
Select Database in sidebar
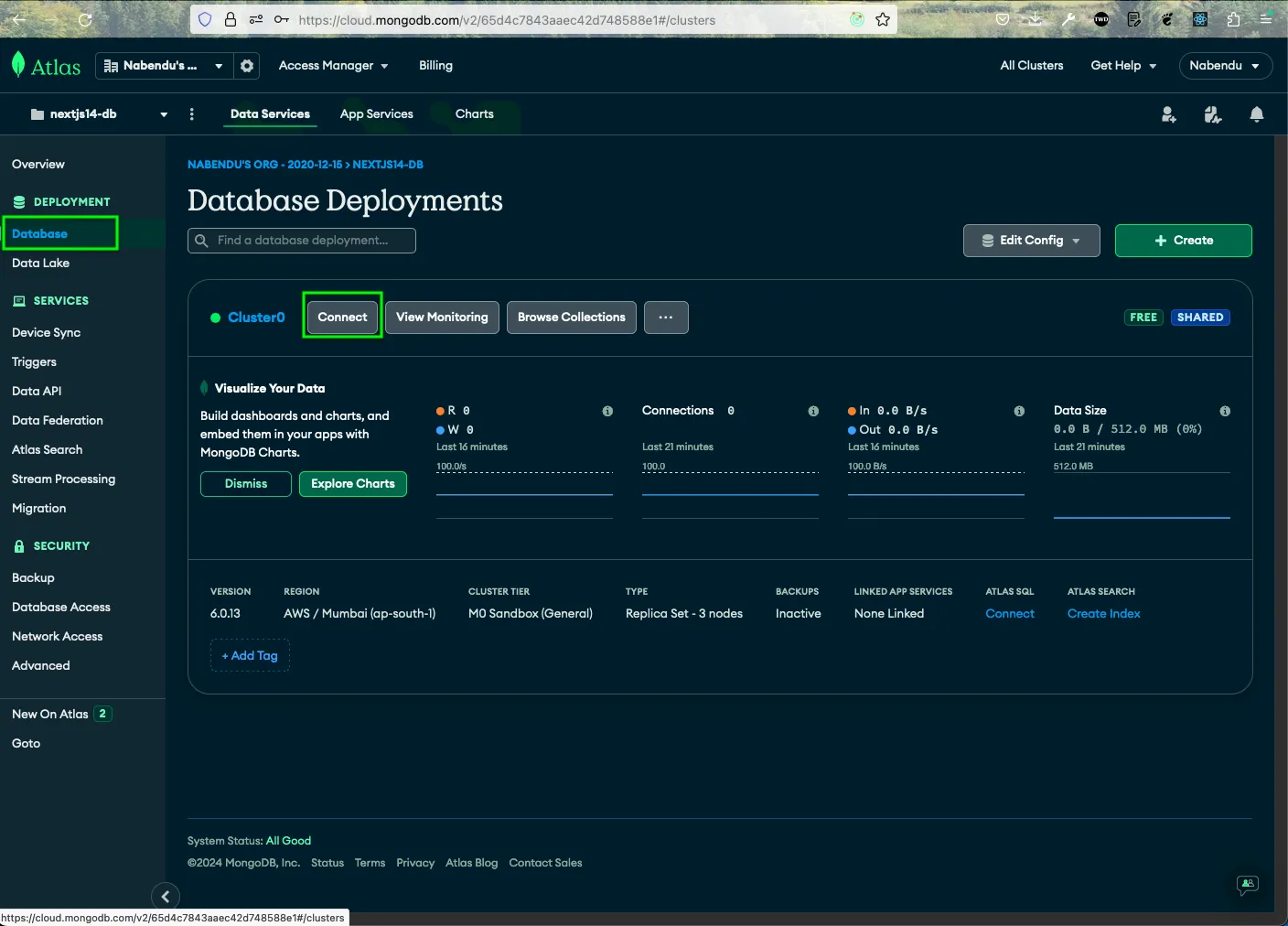point(39,234)
